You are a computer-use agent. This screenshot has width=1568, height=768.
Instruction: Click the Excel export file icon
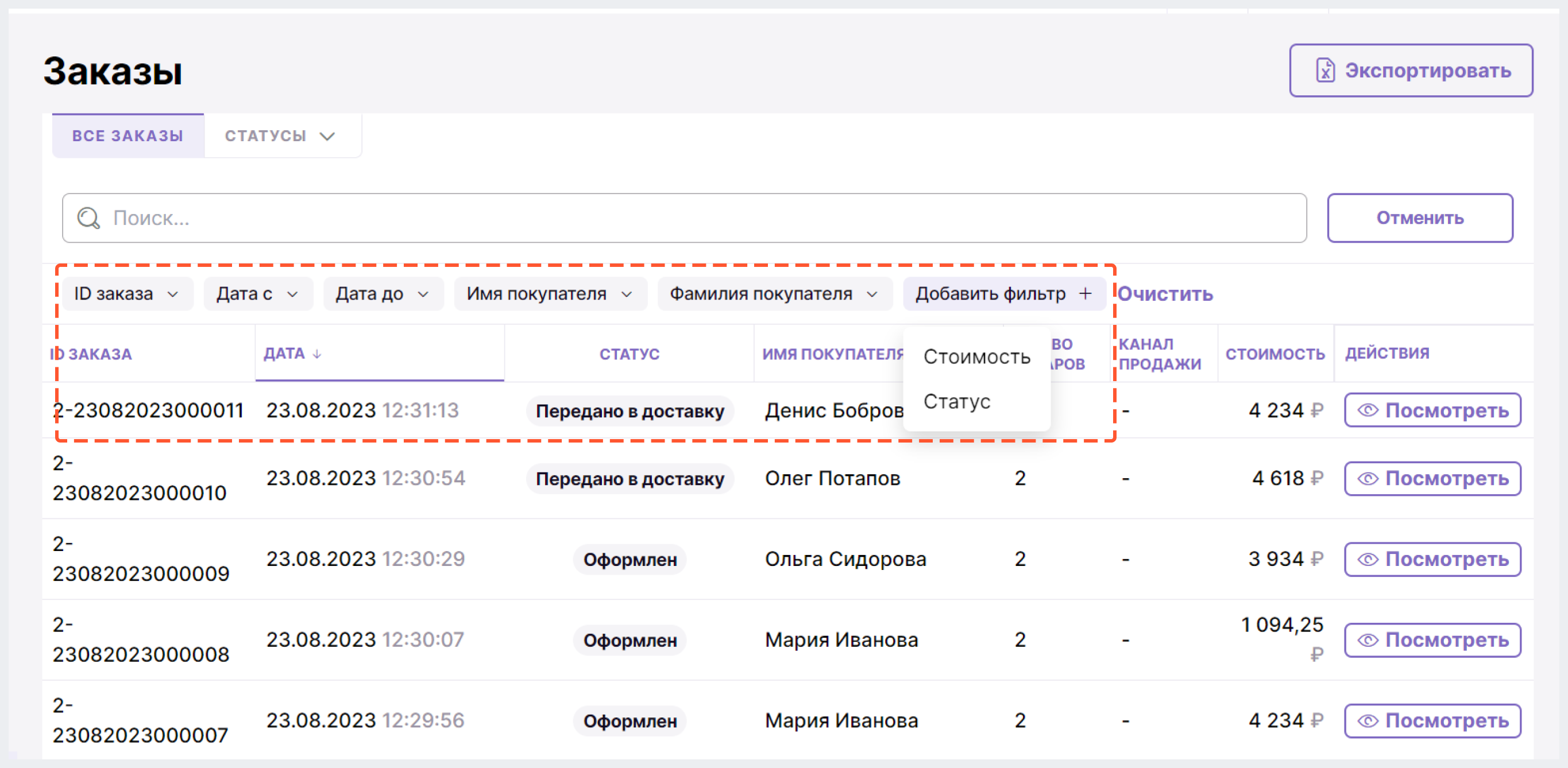pyautogui.click(x=1324, y=71)
